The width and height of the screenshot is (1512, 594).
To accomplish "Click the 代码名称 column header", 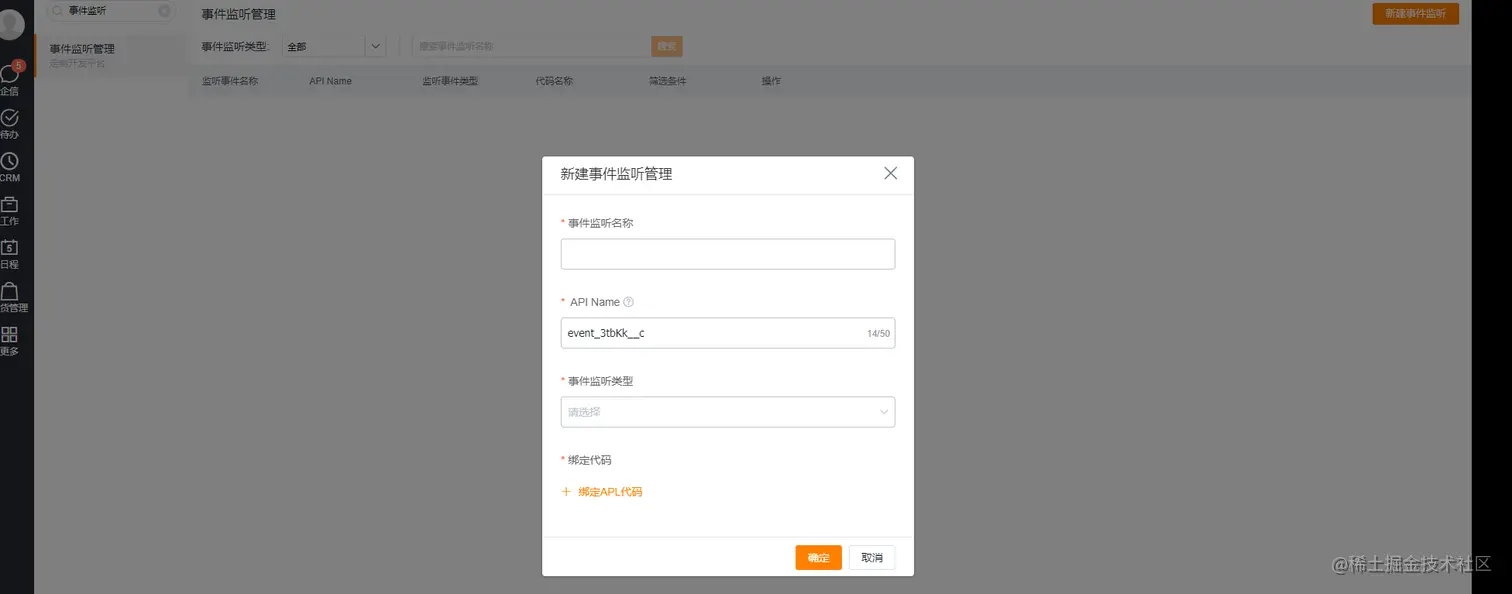I will click(554, 81).
